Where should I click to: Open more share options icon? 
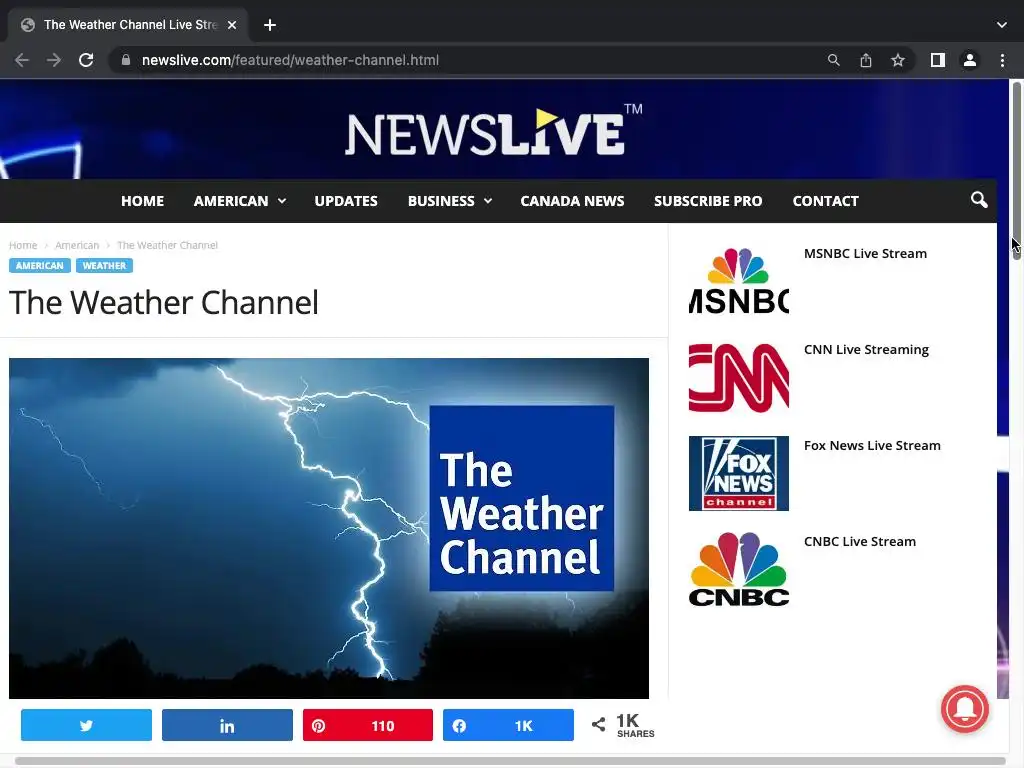pos(598,724)
